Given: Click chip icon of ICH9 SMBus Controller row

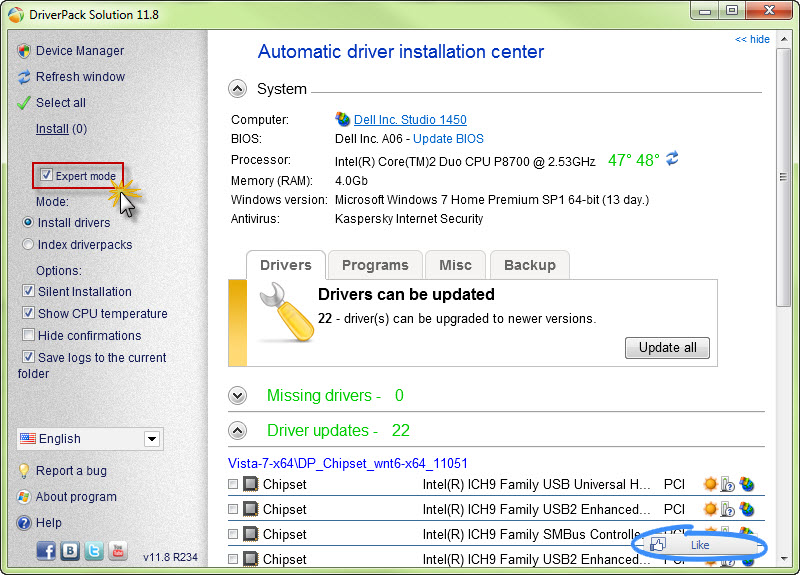Looking at the screenshot, I should (x=251, y=534).
